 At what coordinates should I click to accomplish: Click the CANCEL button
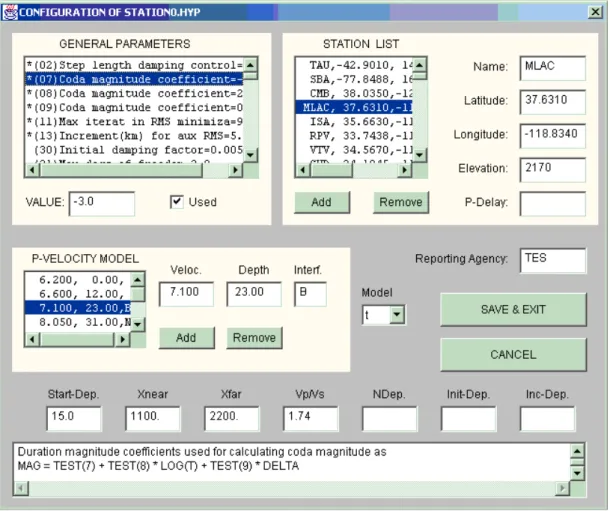tap(513, 355)
